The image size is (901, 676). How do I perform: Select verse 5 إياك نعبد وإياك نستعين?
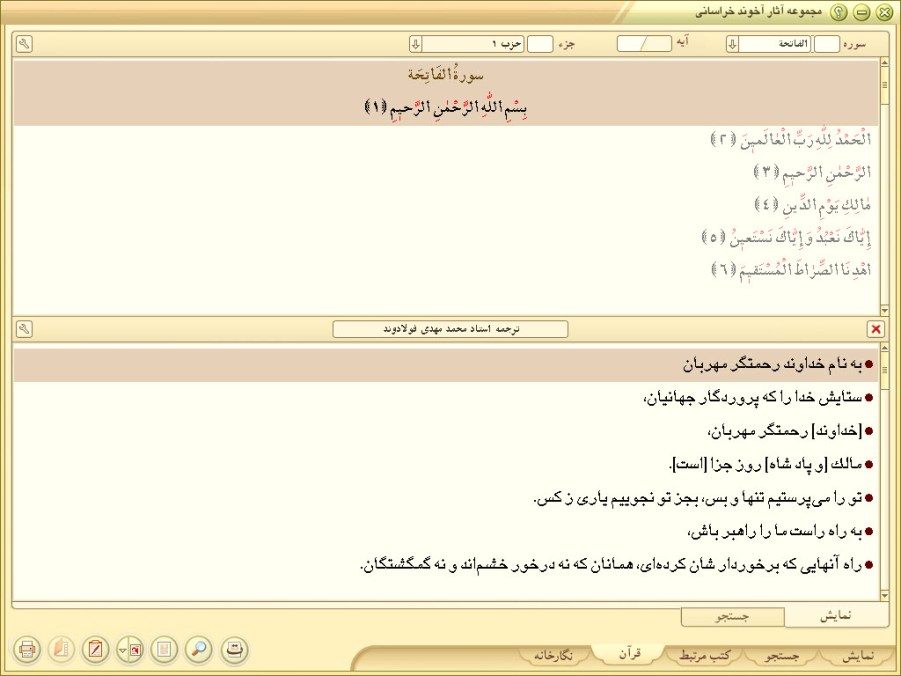tap(787, 237)
